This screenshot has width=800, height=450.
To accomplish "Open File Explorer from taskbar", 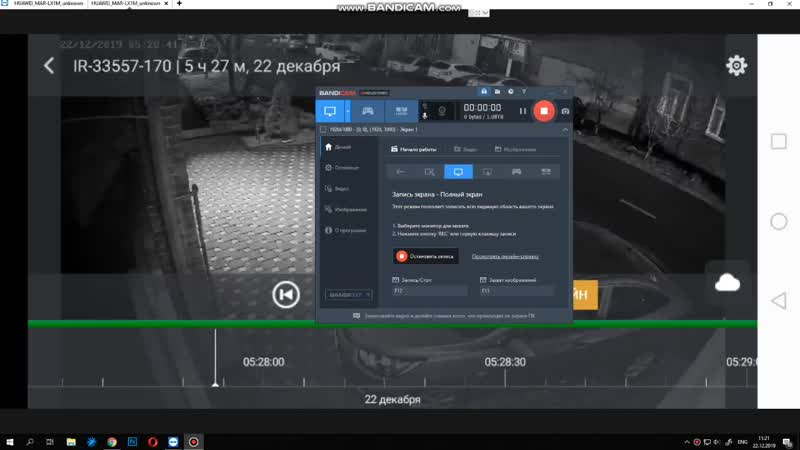I will coord(71,442).
